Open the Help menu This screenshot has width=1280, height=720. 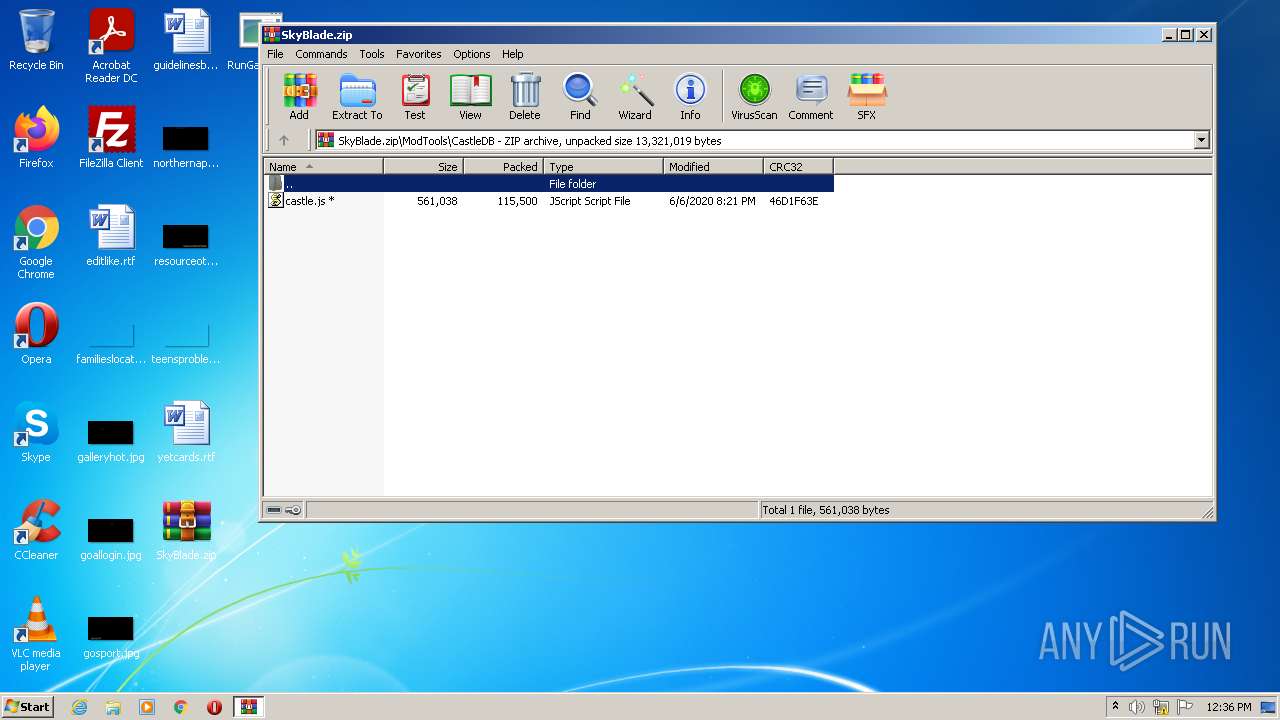point(513,54)
